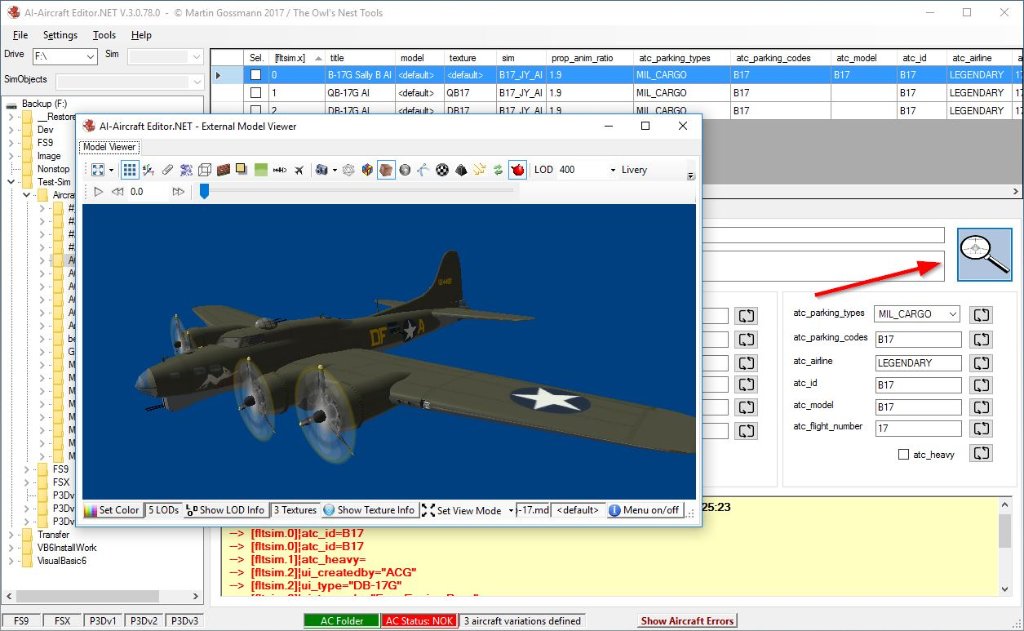Viewport: 1024px width, 631px height.
Task: Click the black pyramid icon
Action: [x=461, y=170]
